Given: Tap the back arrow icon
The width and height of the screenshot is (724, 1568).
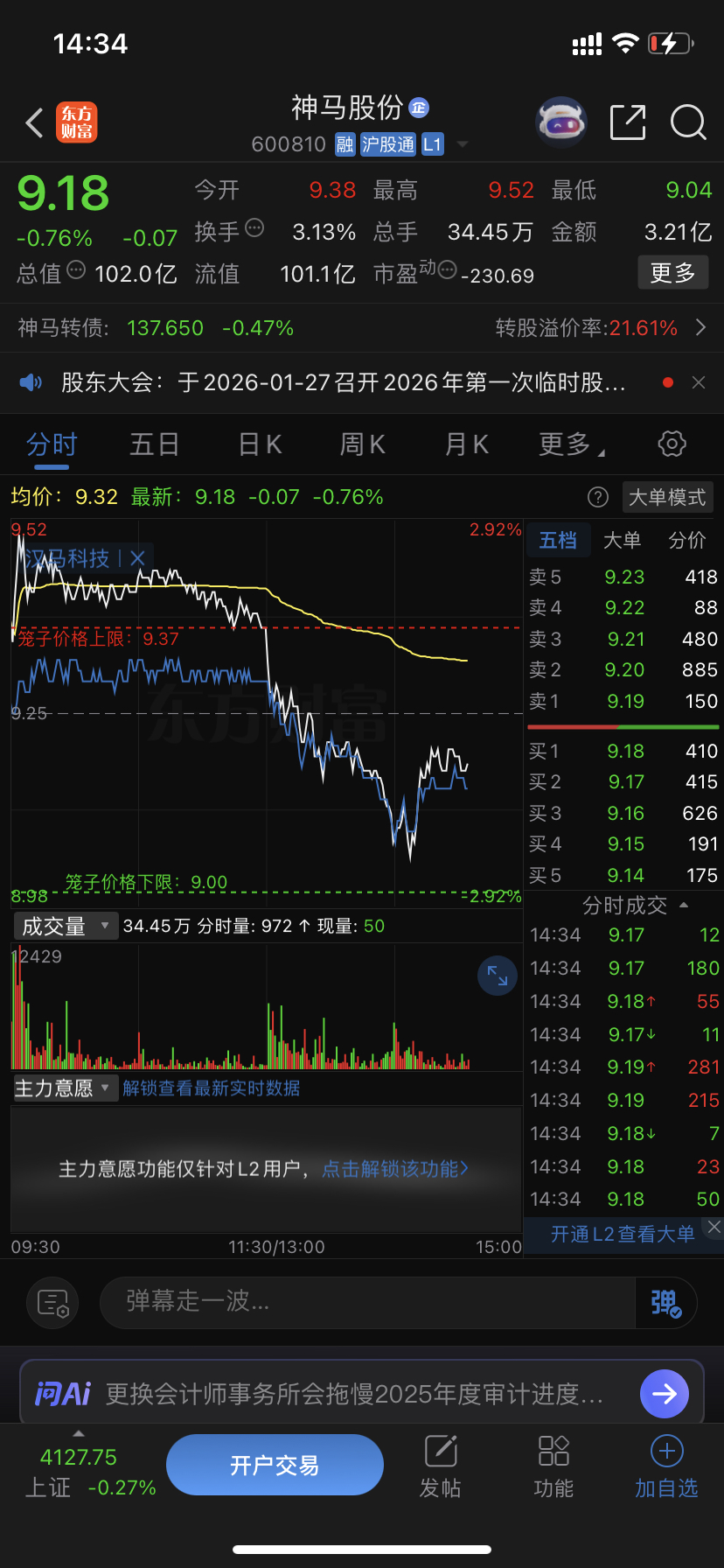Looking at the screenshot, I should point(35,123).
